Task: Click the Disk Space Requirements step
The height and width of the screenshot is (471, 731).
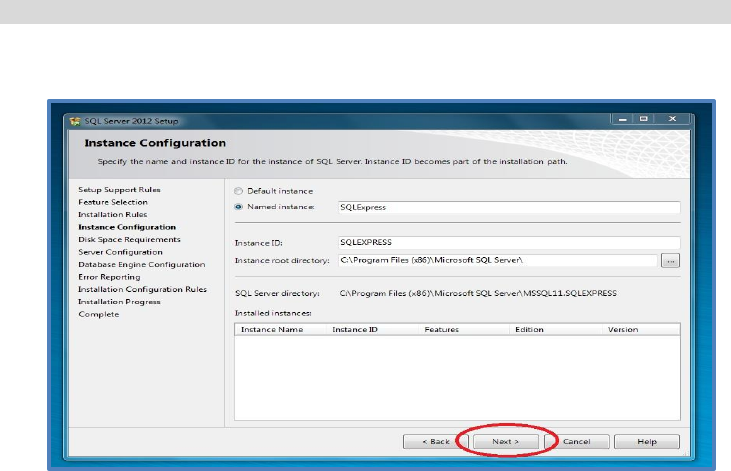Action: click(x=129, y=240)
